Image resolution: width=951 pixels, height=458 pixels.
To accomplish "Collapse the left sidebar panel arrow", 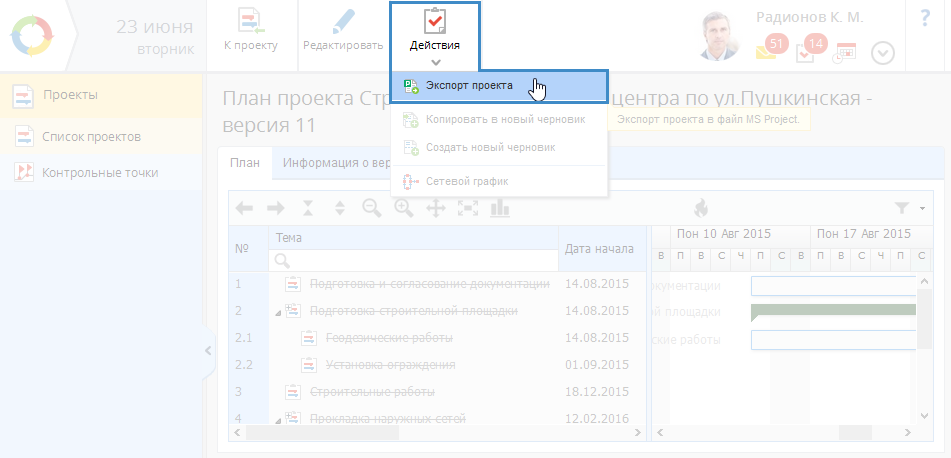I will [208, 350].
